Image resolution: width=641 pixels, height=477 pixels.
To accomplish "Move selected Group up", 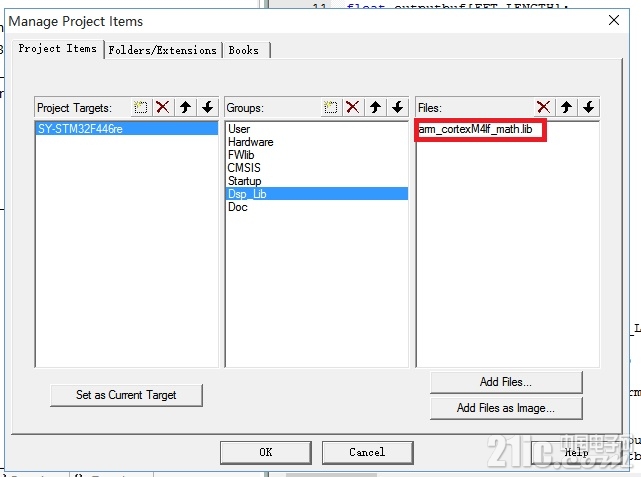I will (x=375, y=107).
